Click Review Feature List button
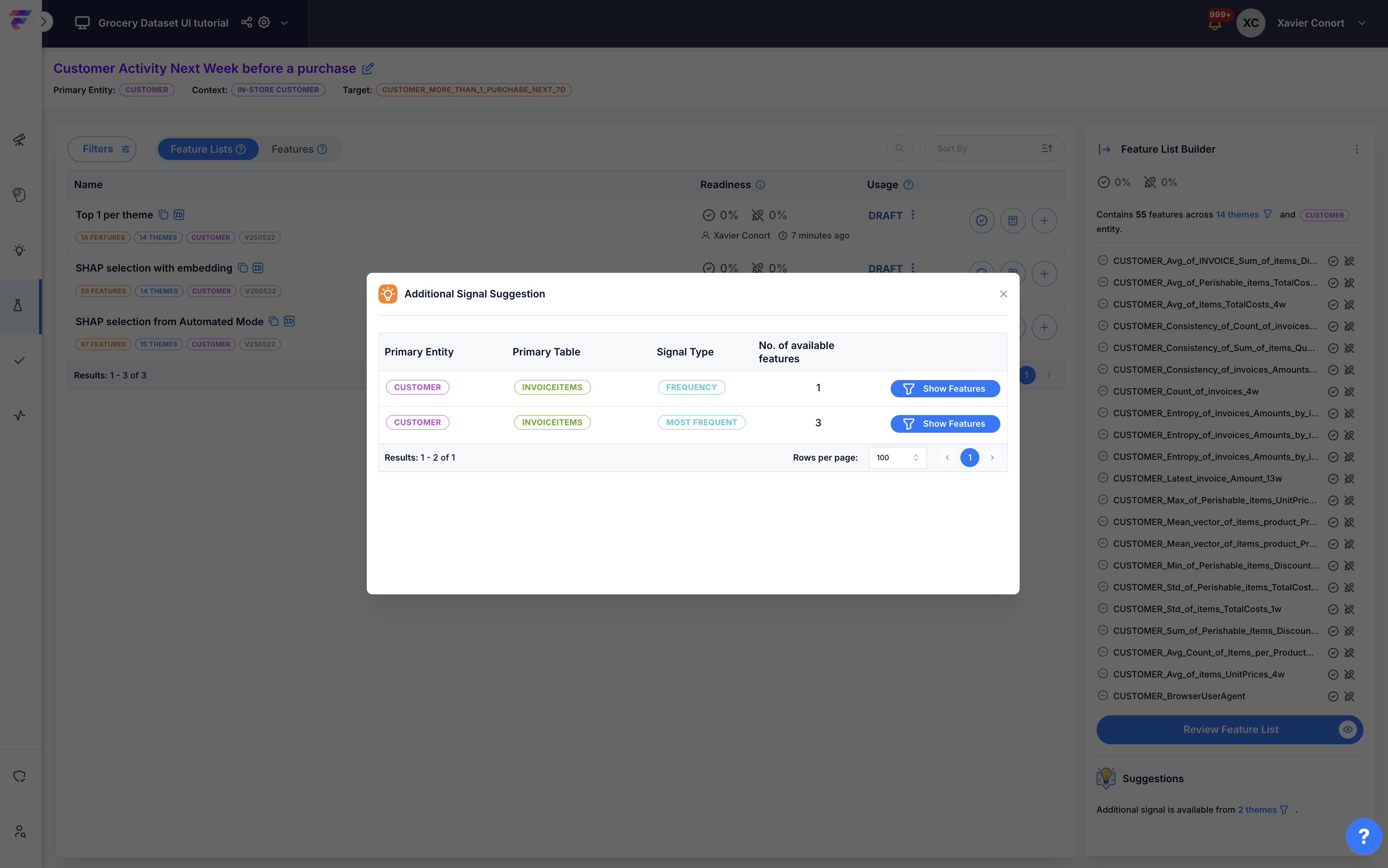 click(1230, 730)
